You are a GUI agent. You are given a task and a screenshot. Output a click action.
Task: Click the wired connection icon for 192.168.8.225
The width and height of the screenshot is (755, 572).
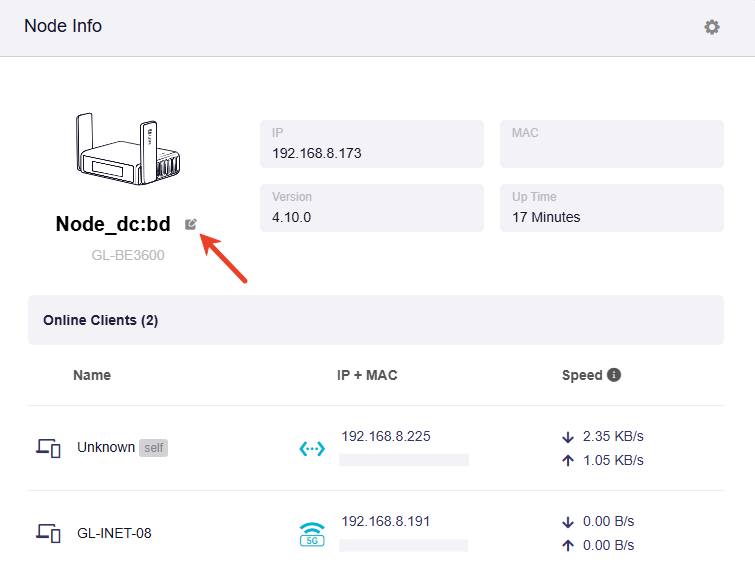coord(312,449)
